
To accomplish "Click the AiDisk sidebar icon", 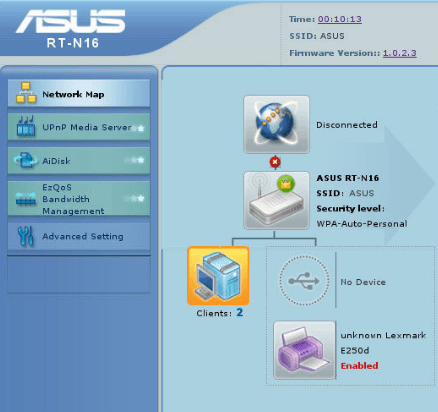I will click(x=25, y=160).
